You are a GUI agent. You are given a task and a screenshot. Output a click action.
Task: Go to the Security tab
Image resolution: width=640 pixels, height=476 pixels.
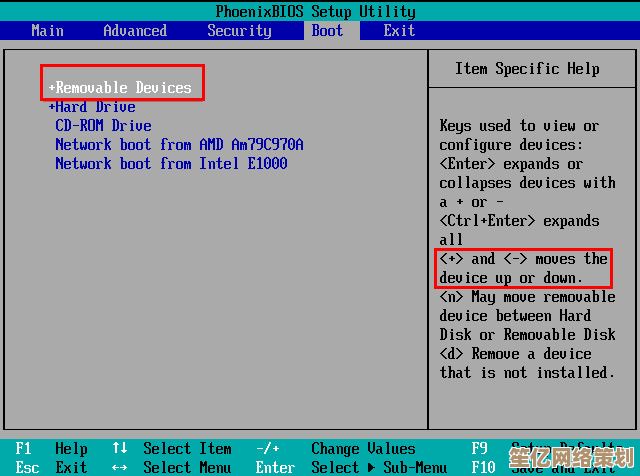pyautogui.click(x=239, y=30)
